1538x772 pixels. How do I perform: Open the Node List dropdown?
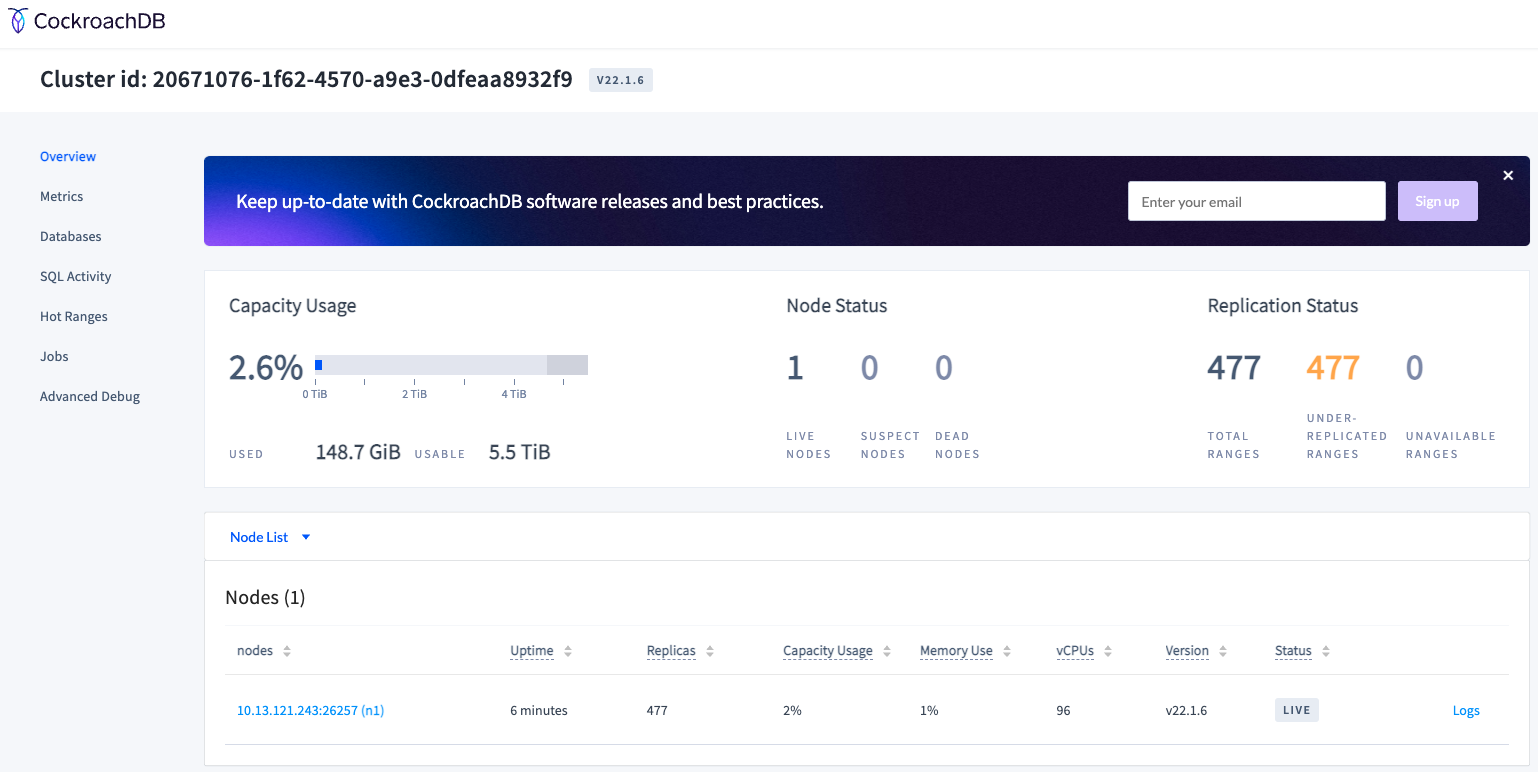(x=270, y=537)
